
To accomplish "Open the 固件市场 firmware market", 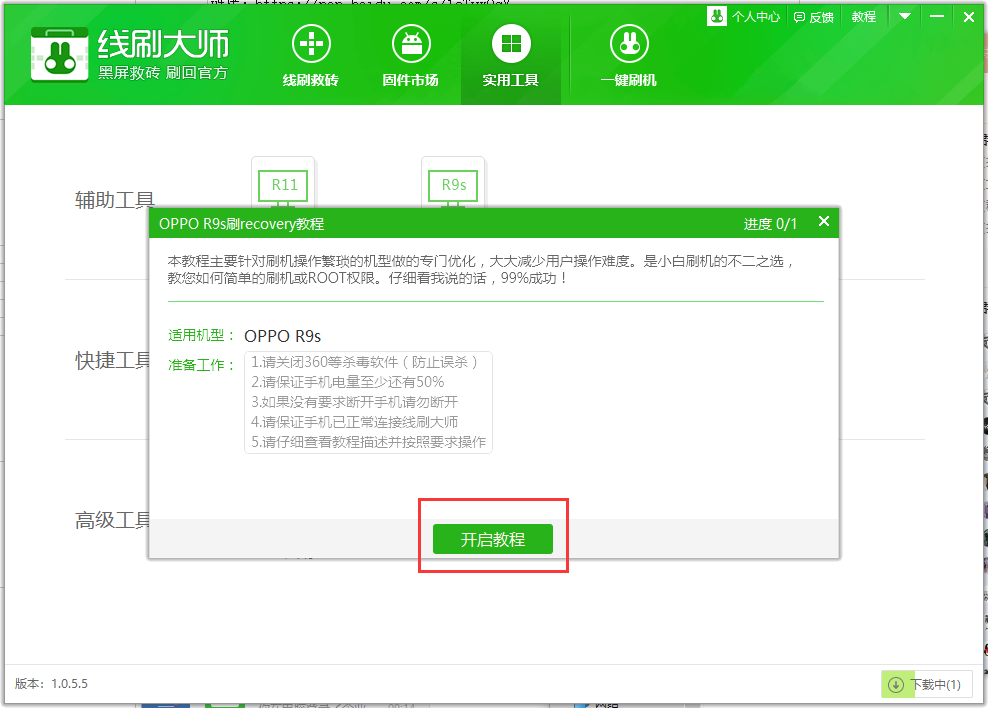I will tap(411, 55).
